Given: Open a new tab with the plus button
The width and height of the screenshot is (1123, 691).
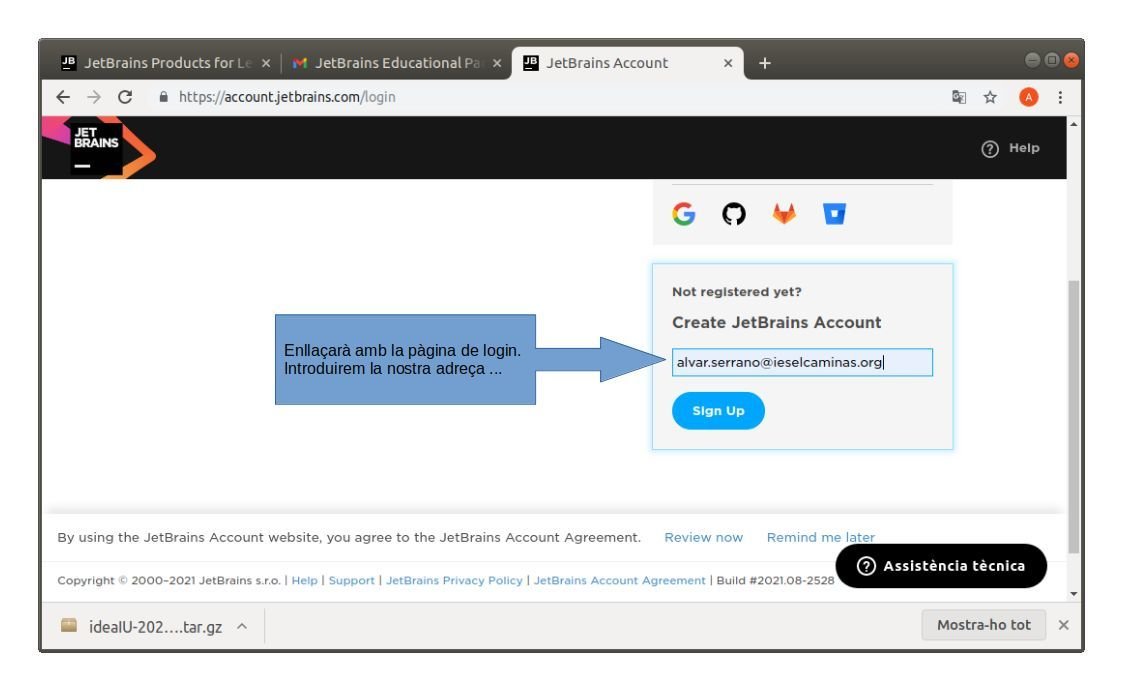Looking at the screenshot, I should (x=765, y=63).
